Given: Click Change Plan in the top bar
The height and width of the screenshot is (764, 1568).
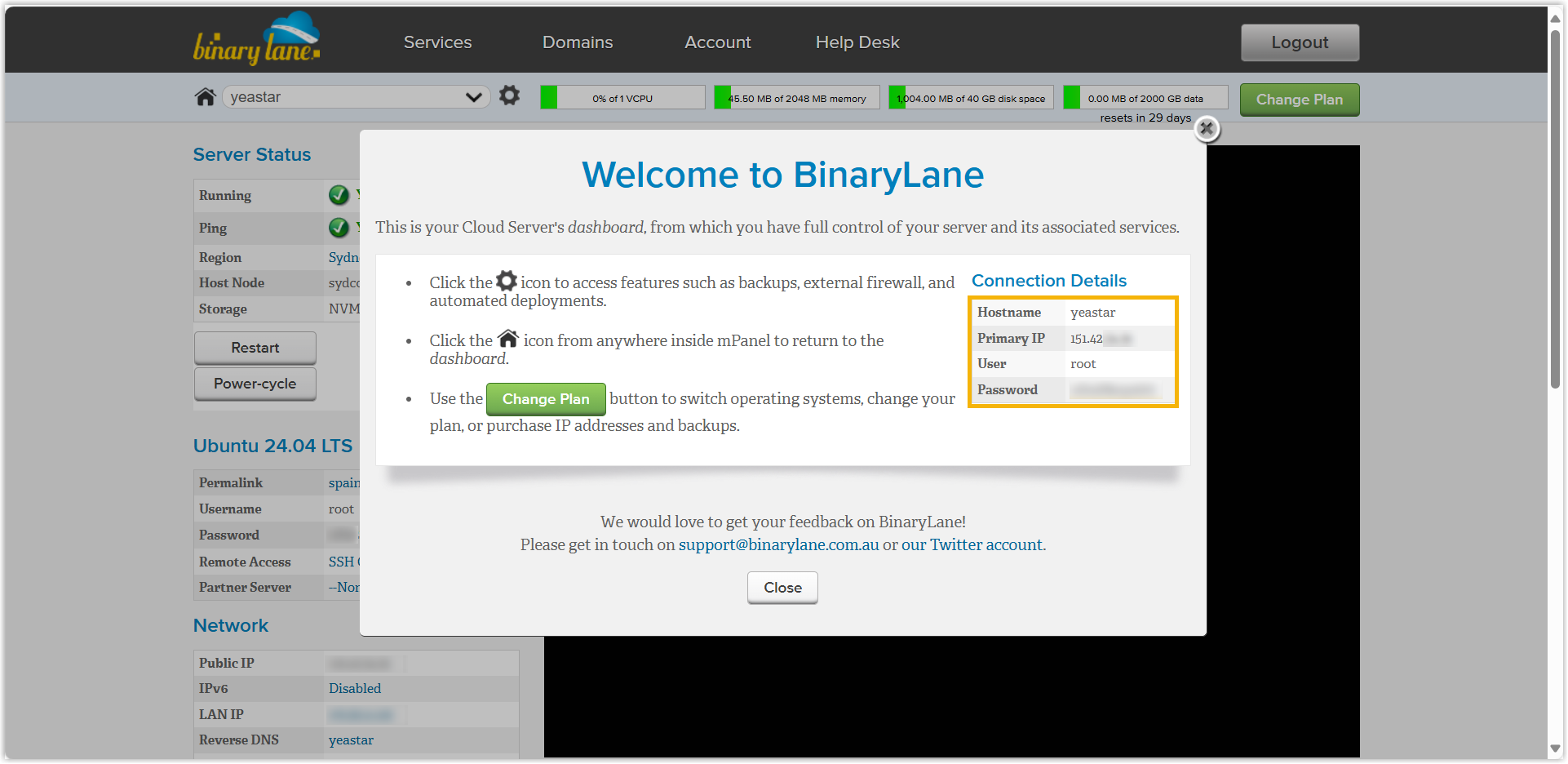Looking at the screenshot, I should [x=1299, y=100].
